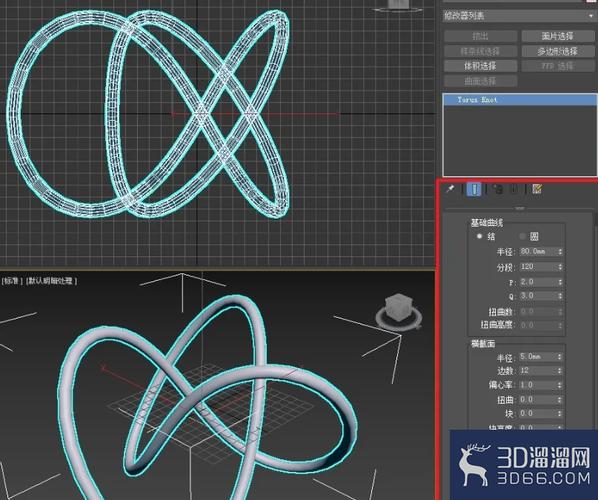598x500 pixels.
Task: Click the 块 0.0 value field
Action: coord(538,413)
